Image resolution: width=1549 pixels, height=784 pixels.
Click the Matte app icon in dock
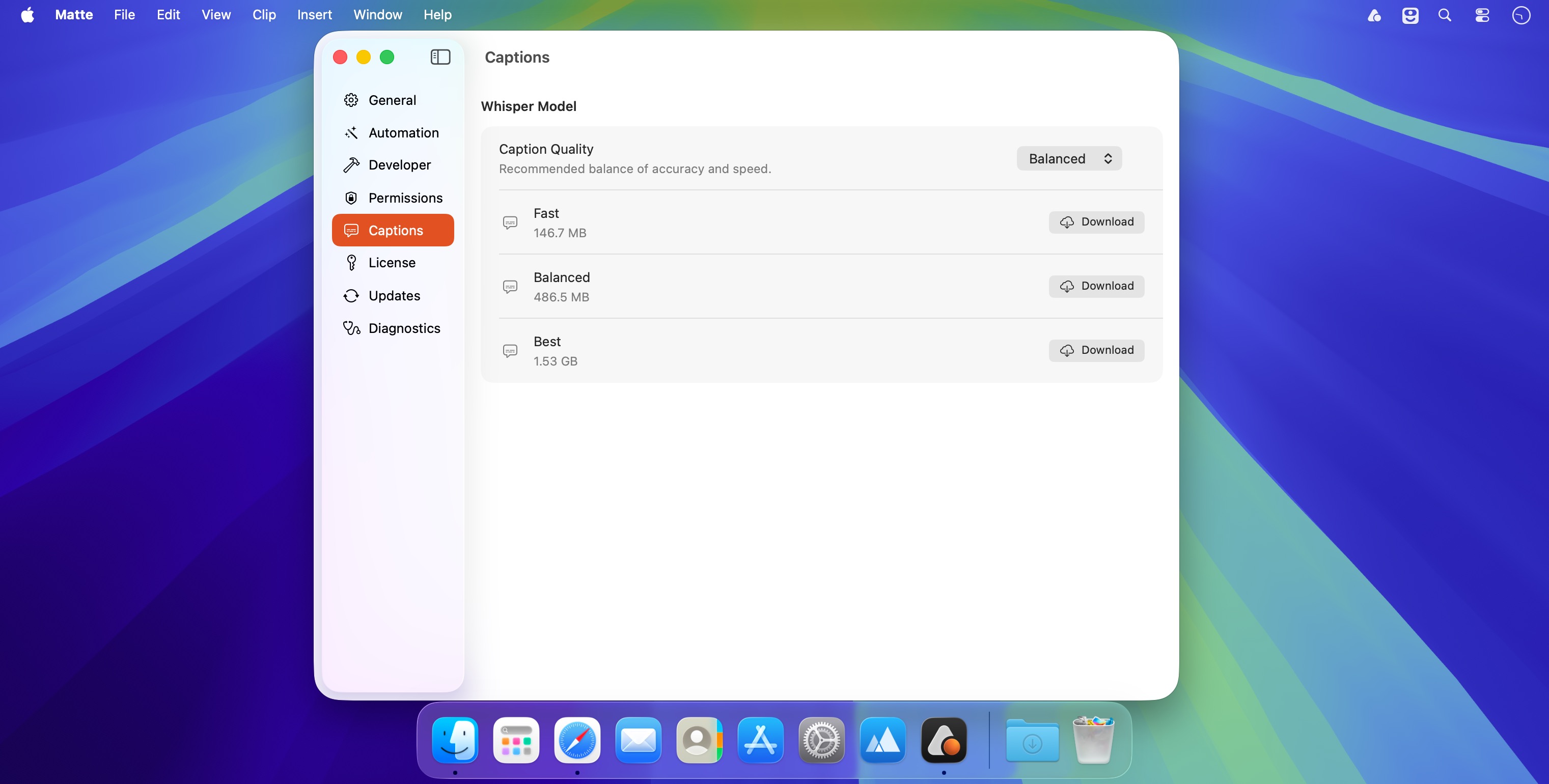click(944, 740)
